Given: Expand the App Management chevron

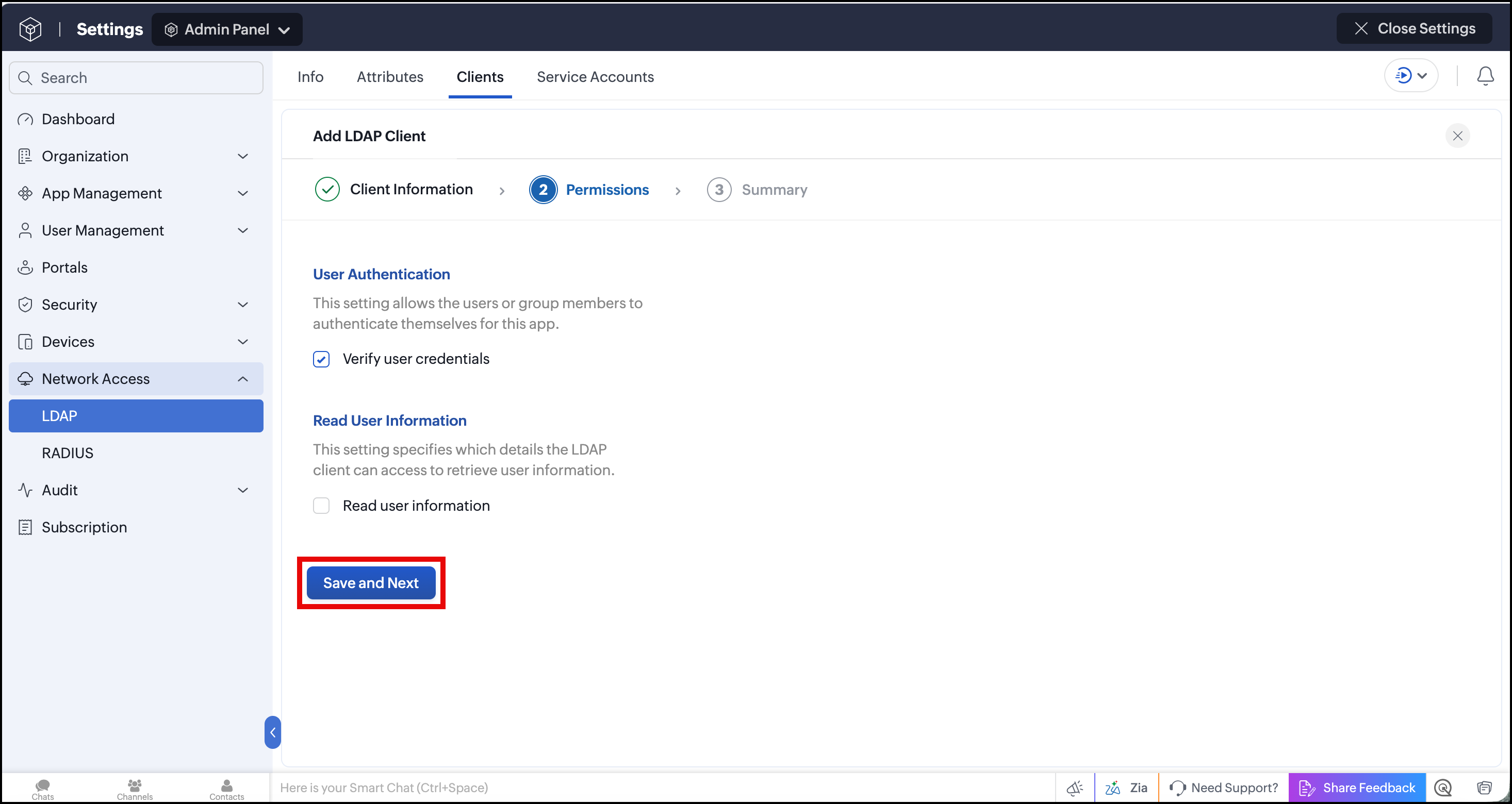Looking at the screenshot, I should click(x=243, y=193).
